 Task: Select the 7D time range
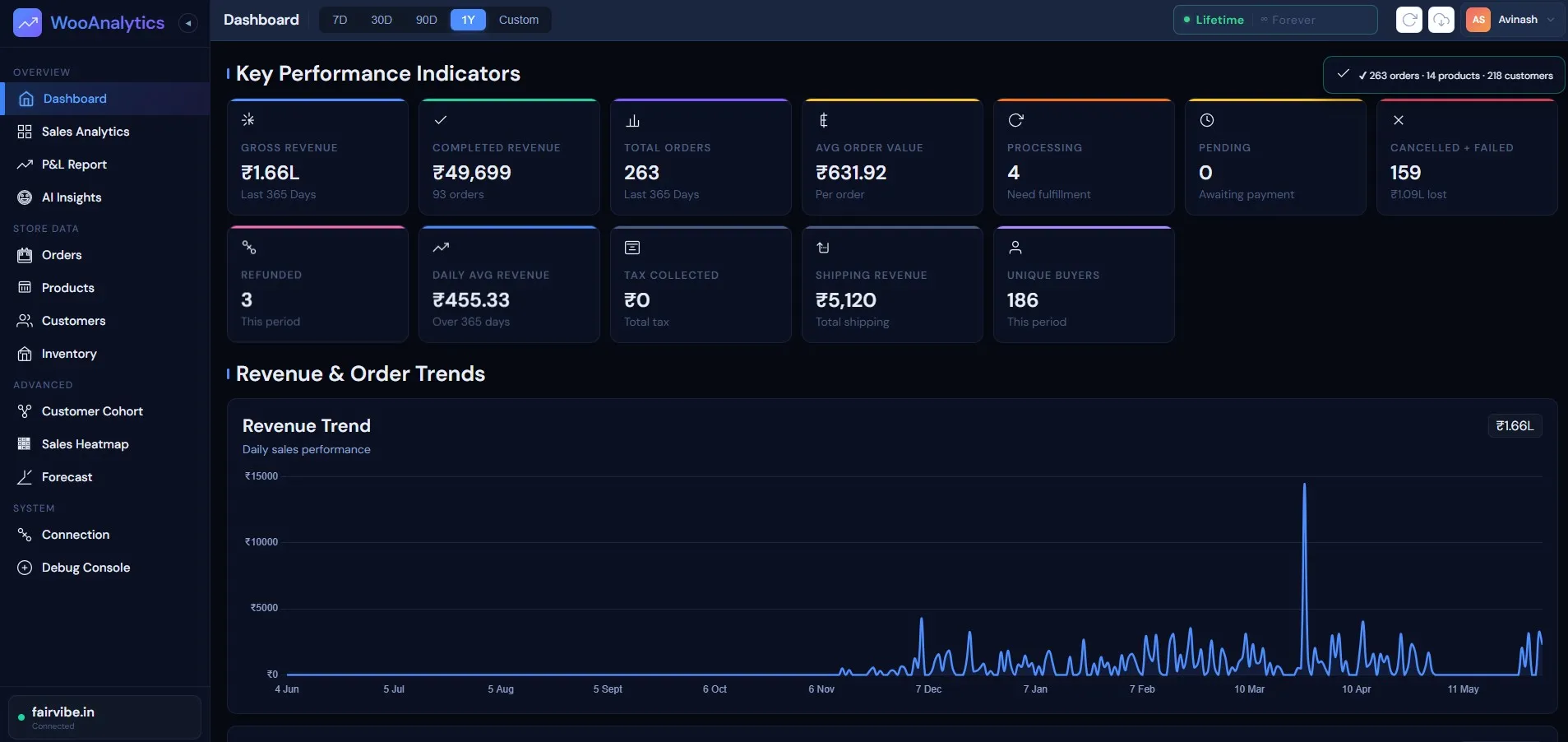pos(340,20)
